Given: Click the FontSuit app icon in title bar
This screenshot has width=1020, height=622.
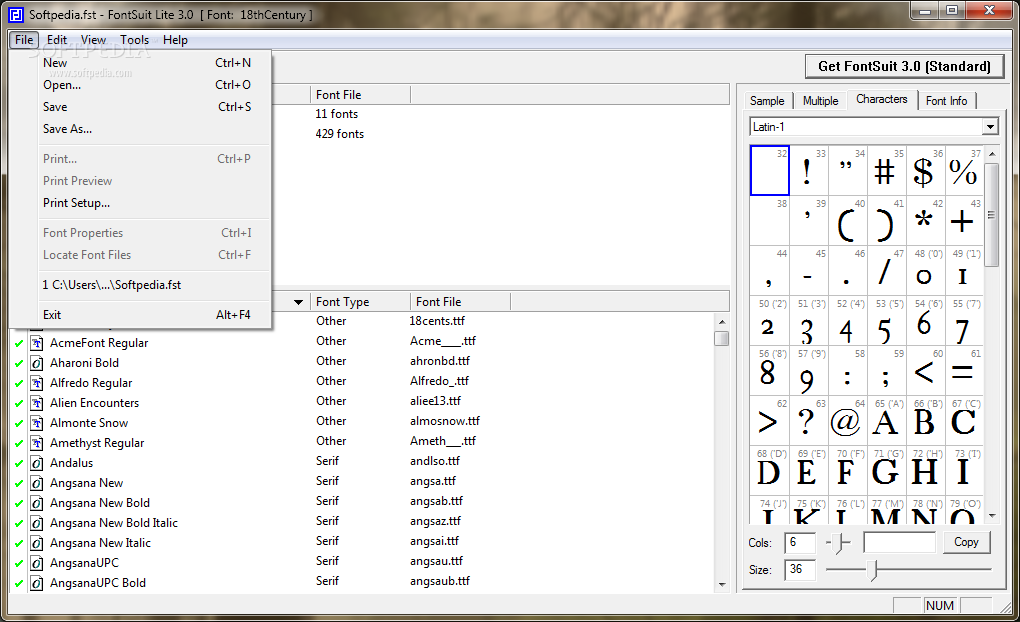Looking at the screenshot, I should coord(16,14).
